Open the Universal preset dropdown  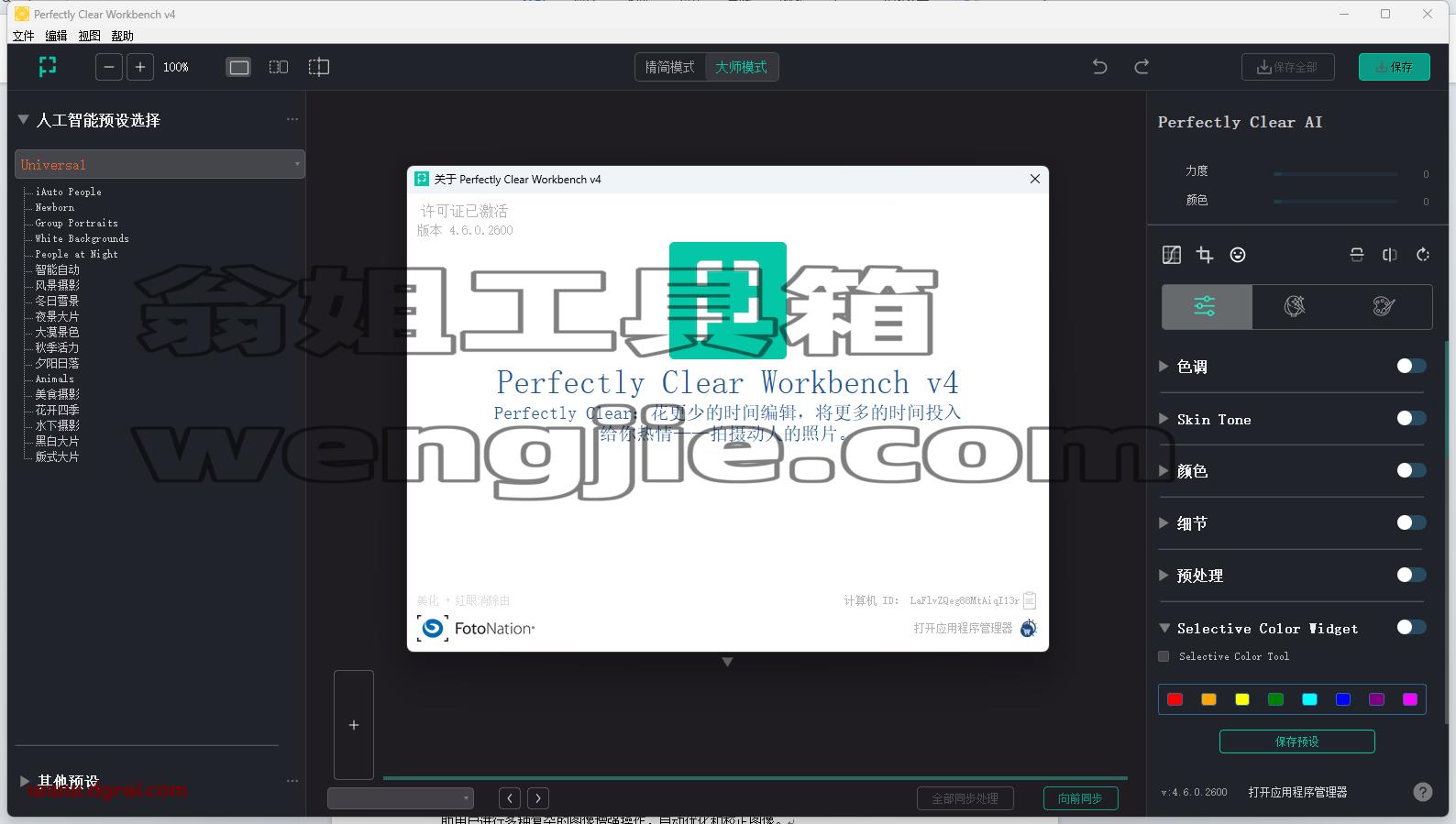(160, 164)
